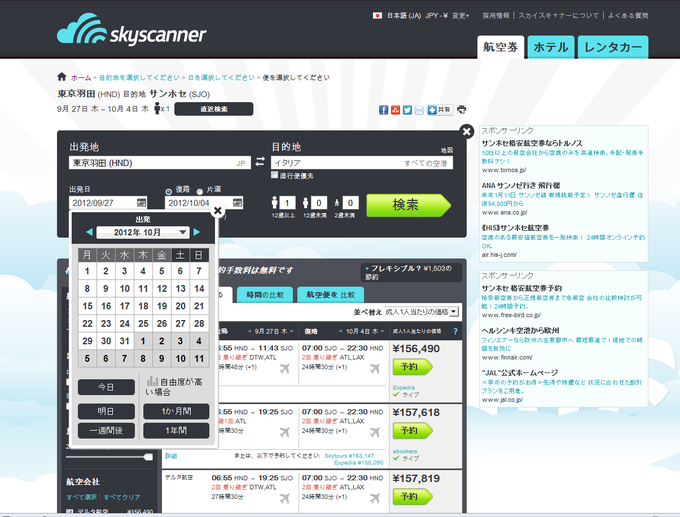Close the search panel with X
The height and width of the screenshot is (517, 680).
tap(467, 131)
